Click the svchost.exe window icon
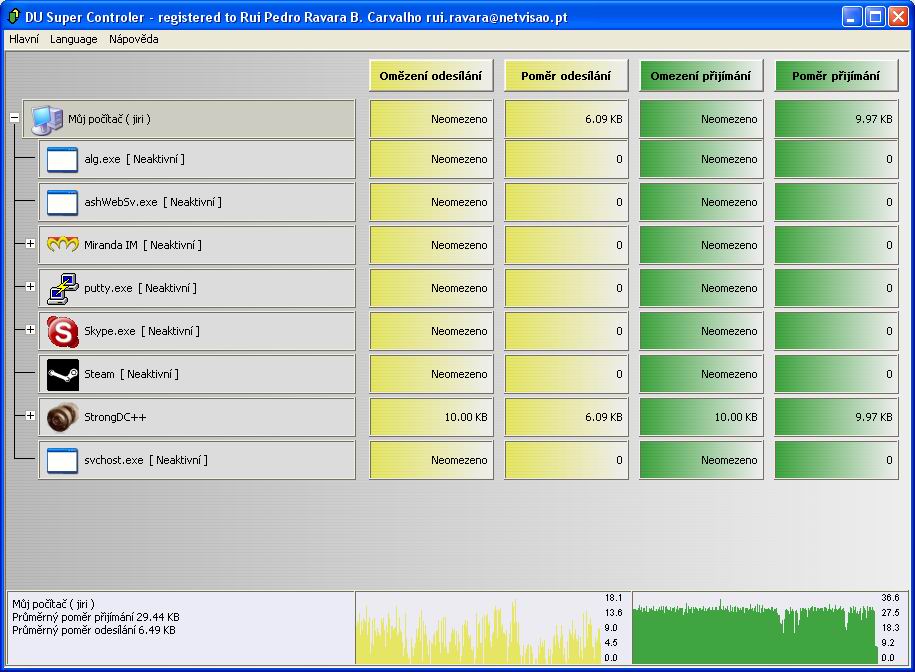Viewport: 915px width, 672px height. [x=62, y=460]
